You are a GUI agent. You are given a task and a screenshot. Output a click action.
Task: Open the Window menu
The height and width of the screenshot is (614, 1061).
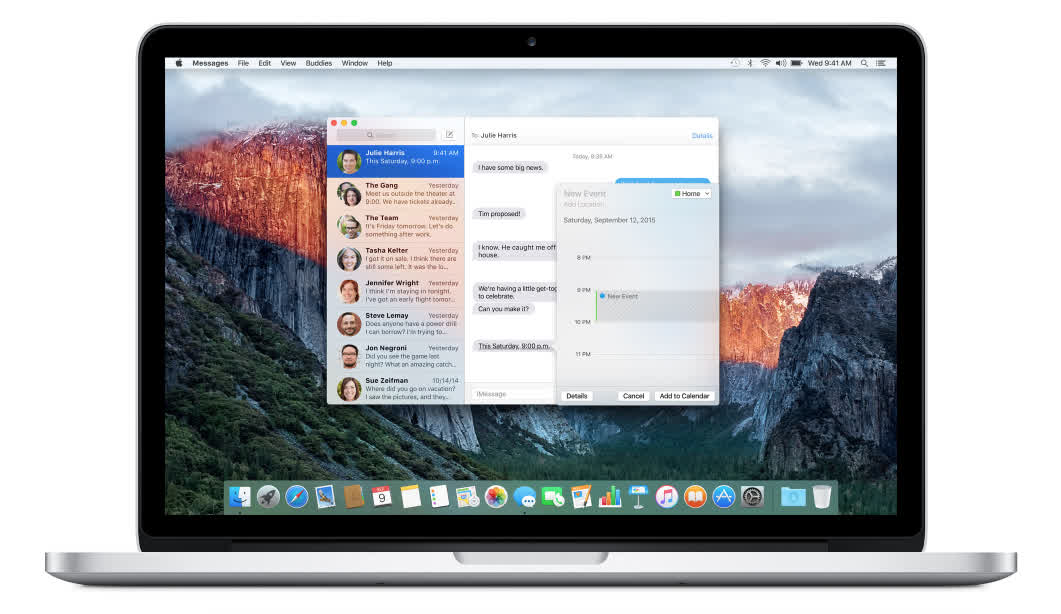pos(355,63)
